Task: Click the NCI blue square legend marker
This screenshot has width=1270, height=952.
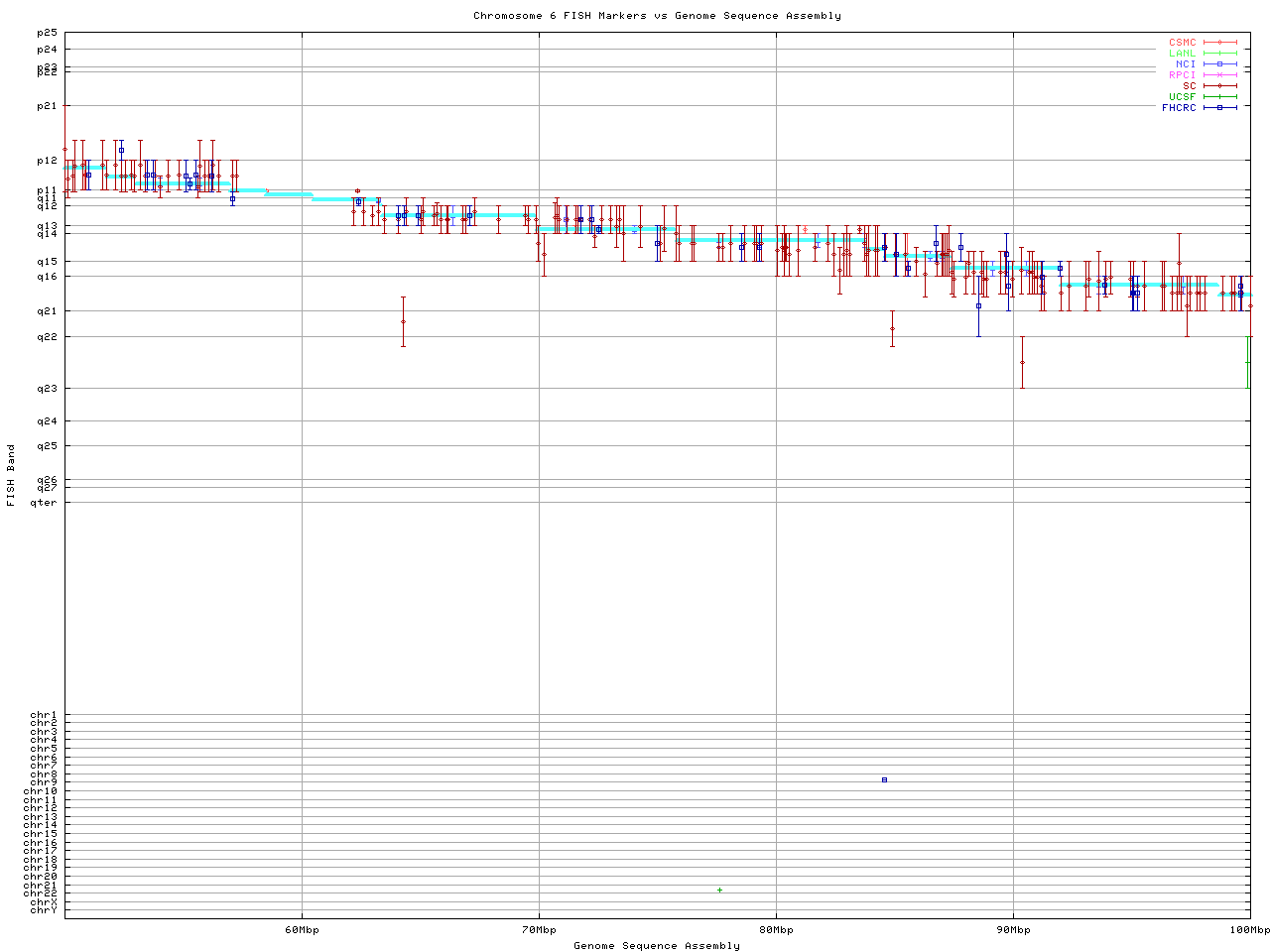Action: click(1220, 64)
